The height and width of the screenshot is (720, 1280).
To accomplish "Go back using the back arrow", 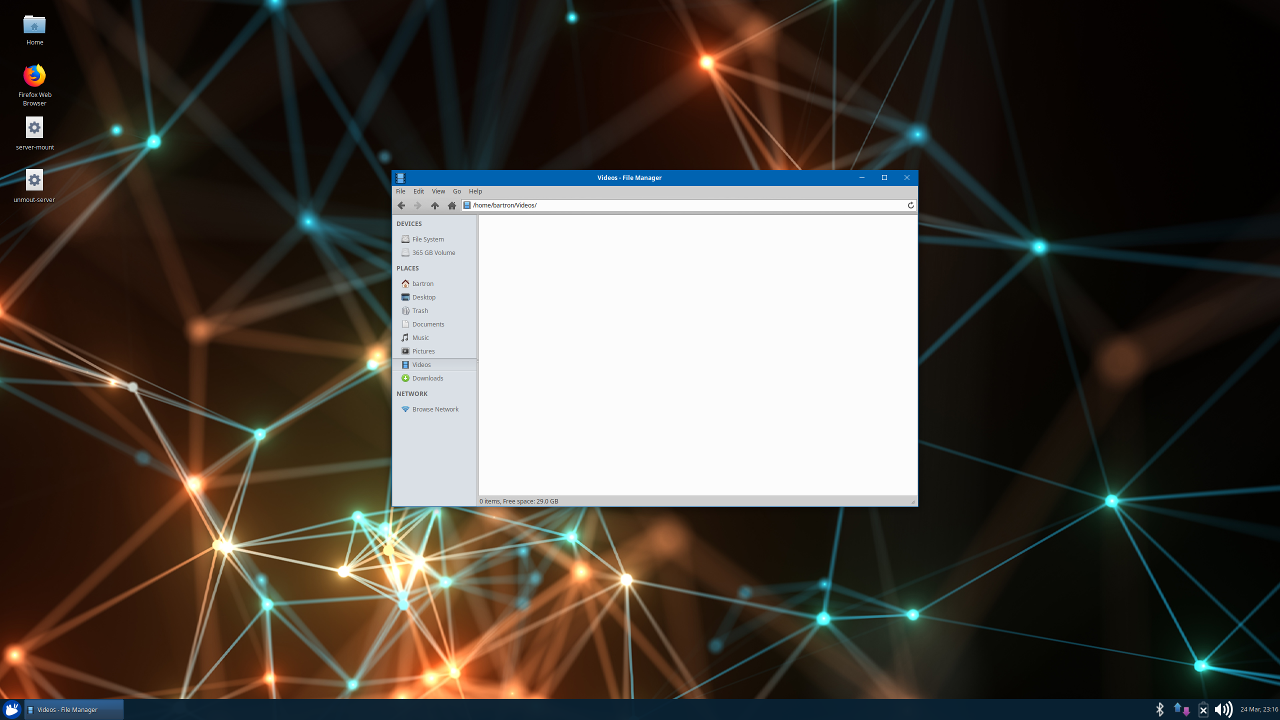I will pos(402,206).
